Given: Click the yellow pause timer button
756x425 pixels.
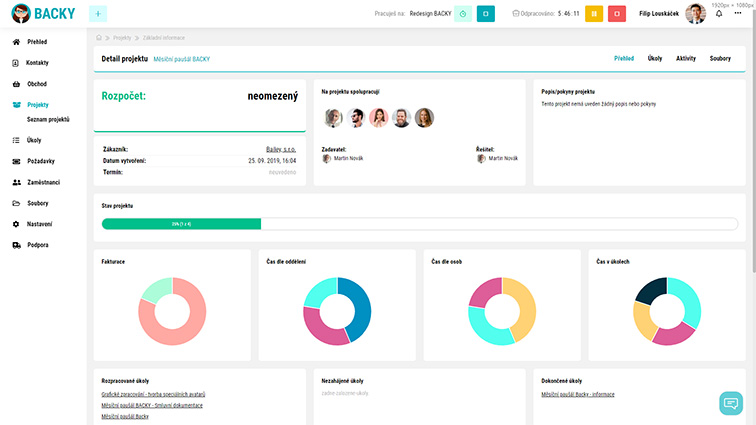Looking at the screenshot, I should pyautogui.click(x=593, y=14).
